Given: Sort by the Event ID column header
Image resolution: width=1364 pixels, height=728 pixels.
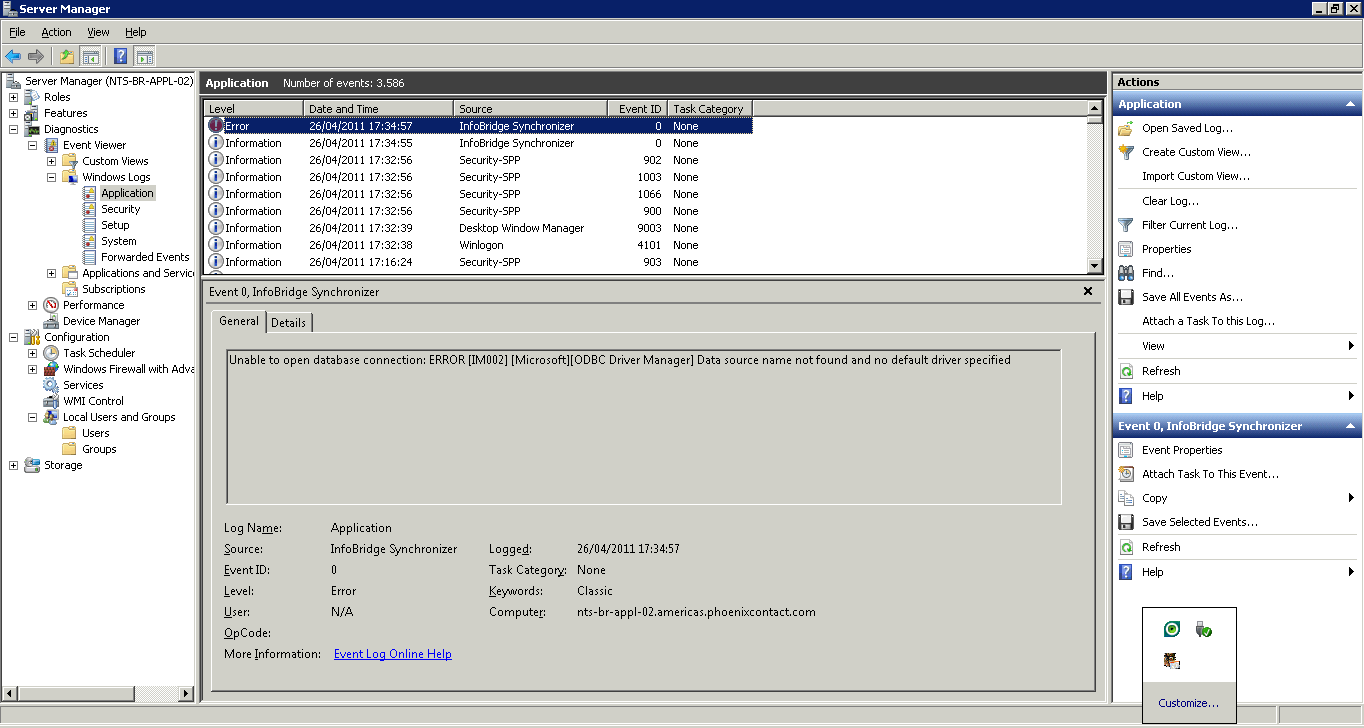Looking at the screenshot, I should click(637, 108).
